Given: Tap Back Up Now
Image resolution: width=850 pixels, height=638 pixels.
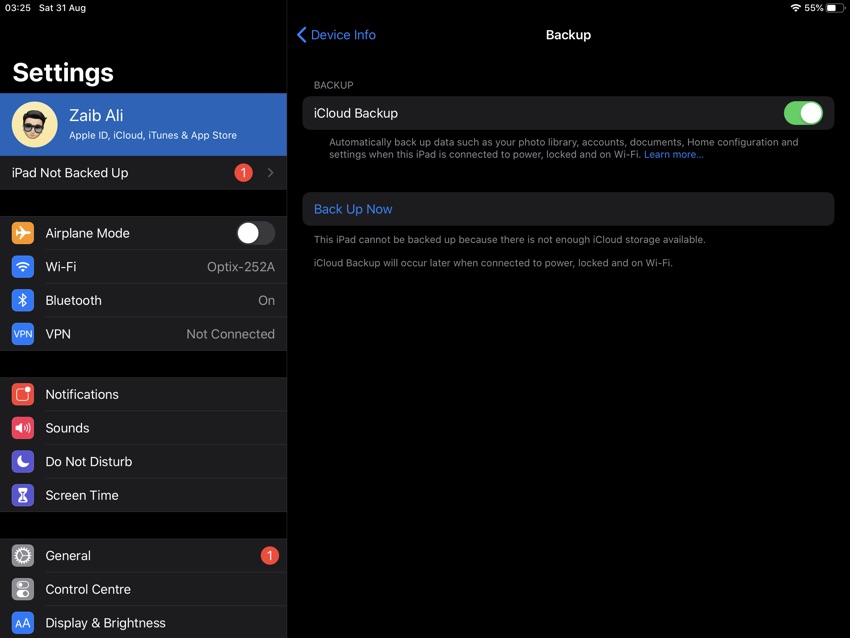Looking at the screenshot, I should (353, 209).
